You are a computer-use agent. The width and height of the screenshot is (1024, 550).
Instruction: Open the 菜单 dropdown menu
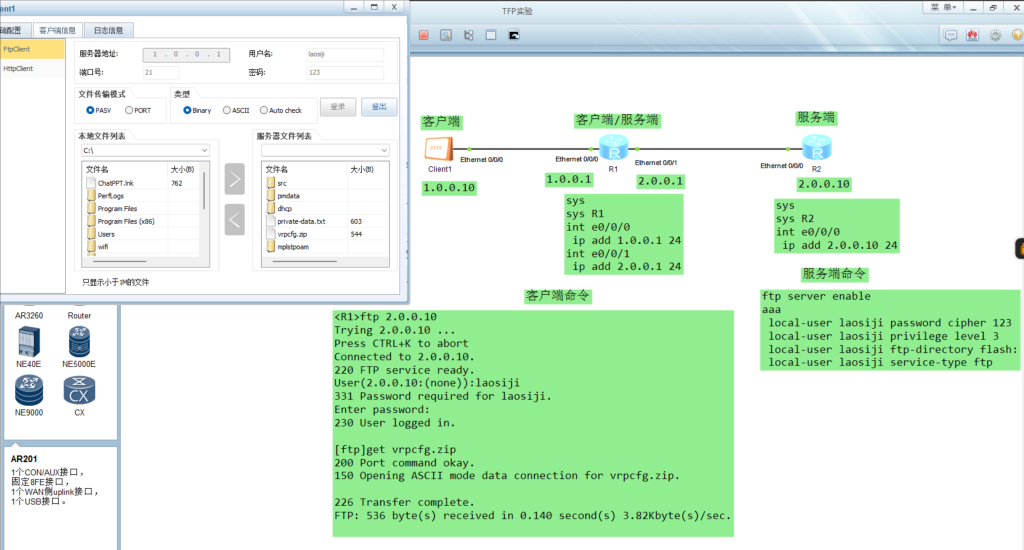[941, 8]
